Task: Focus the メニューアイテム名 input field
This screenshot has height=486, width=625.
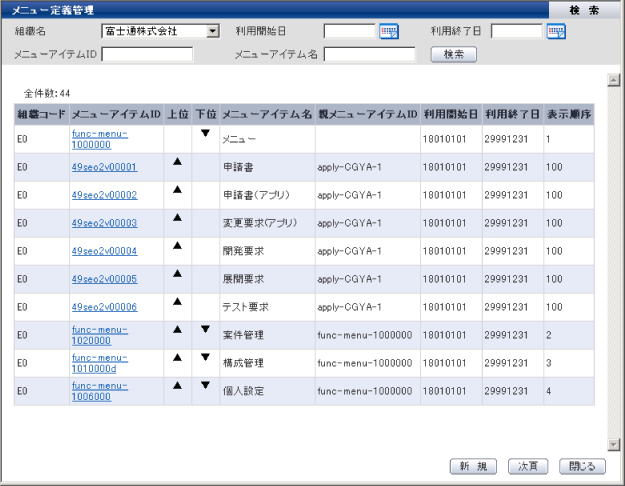Action: click(369, 55)
